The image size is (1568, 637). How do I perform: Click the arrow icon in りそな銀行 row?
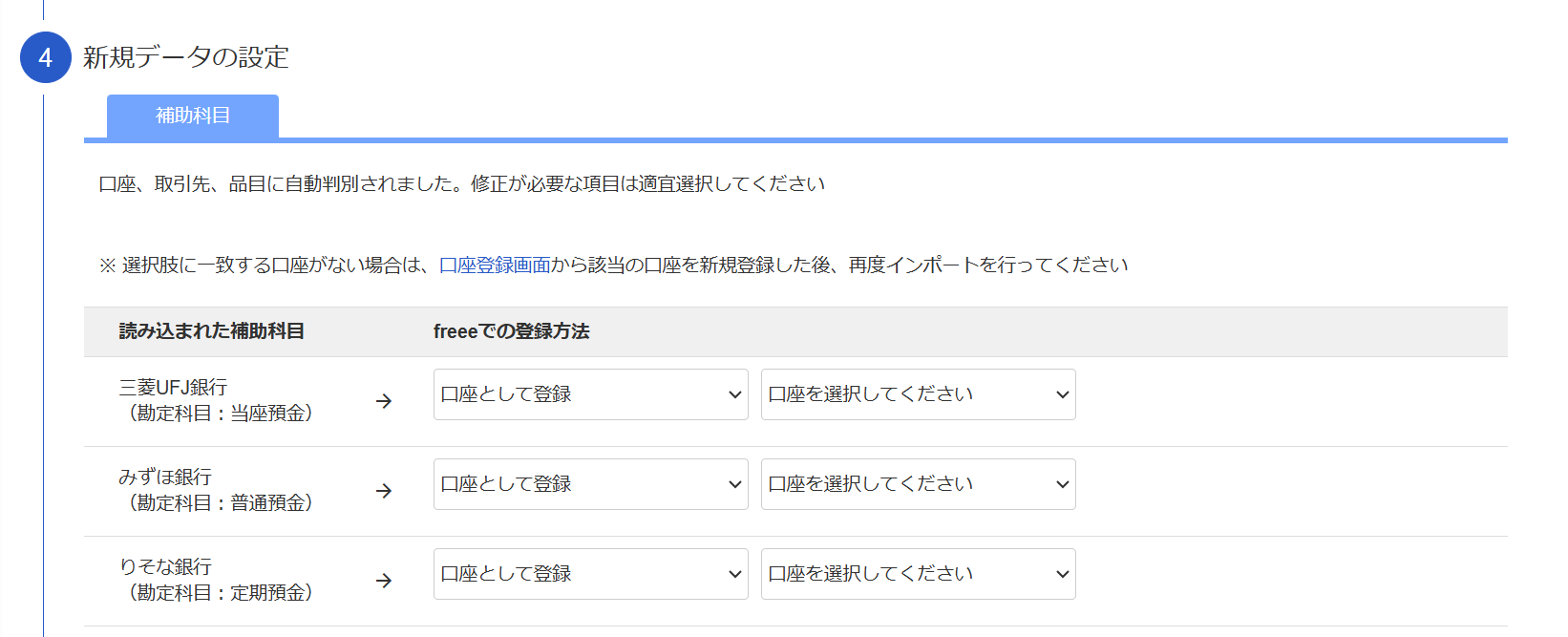[384, 581]
